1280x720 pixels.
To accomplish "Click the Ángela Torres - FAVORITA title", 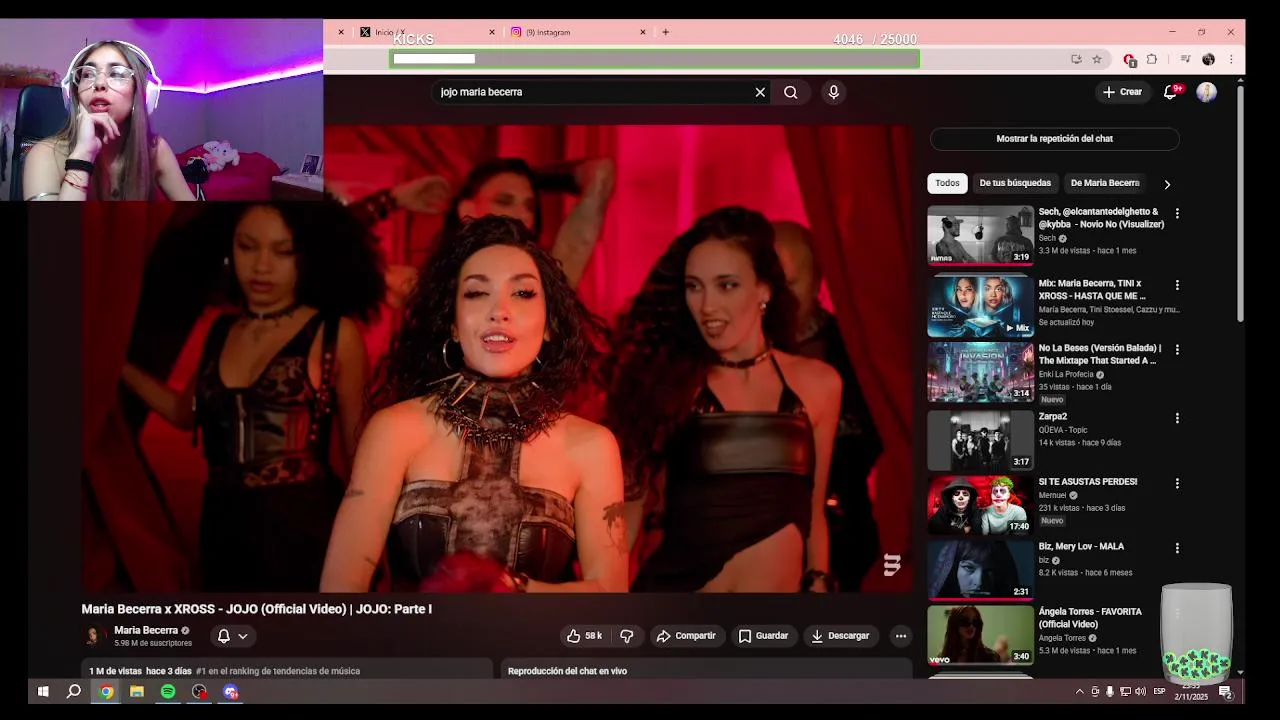I will click(x=1090, y=618).
